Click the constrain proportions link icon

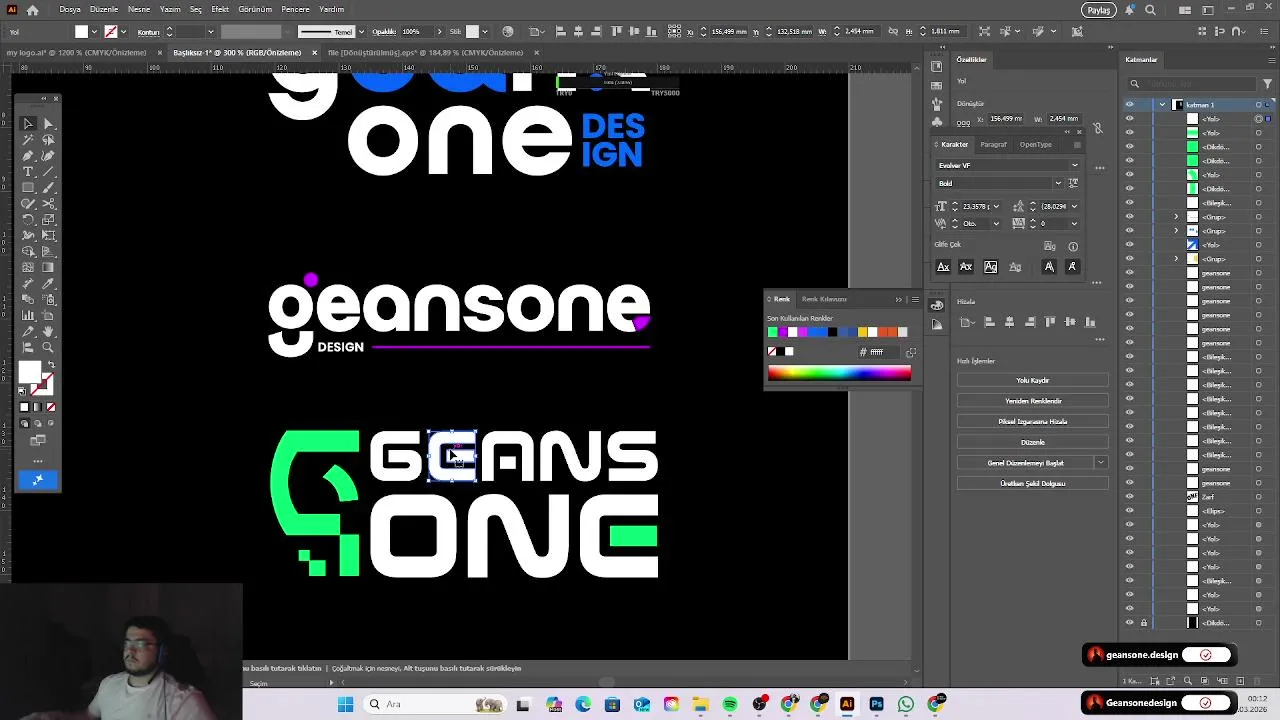[1098, 128]
